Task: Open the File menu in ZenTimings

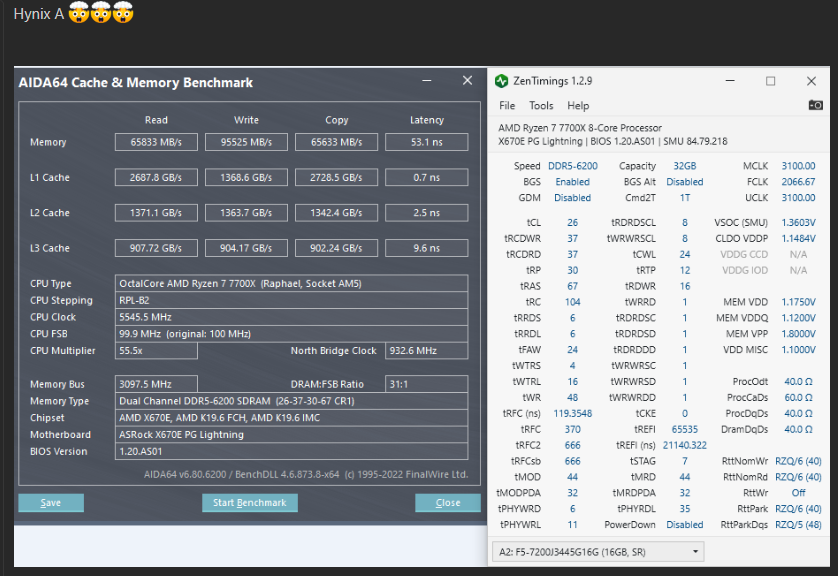Action: point(507,106)
